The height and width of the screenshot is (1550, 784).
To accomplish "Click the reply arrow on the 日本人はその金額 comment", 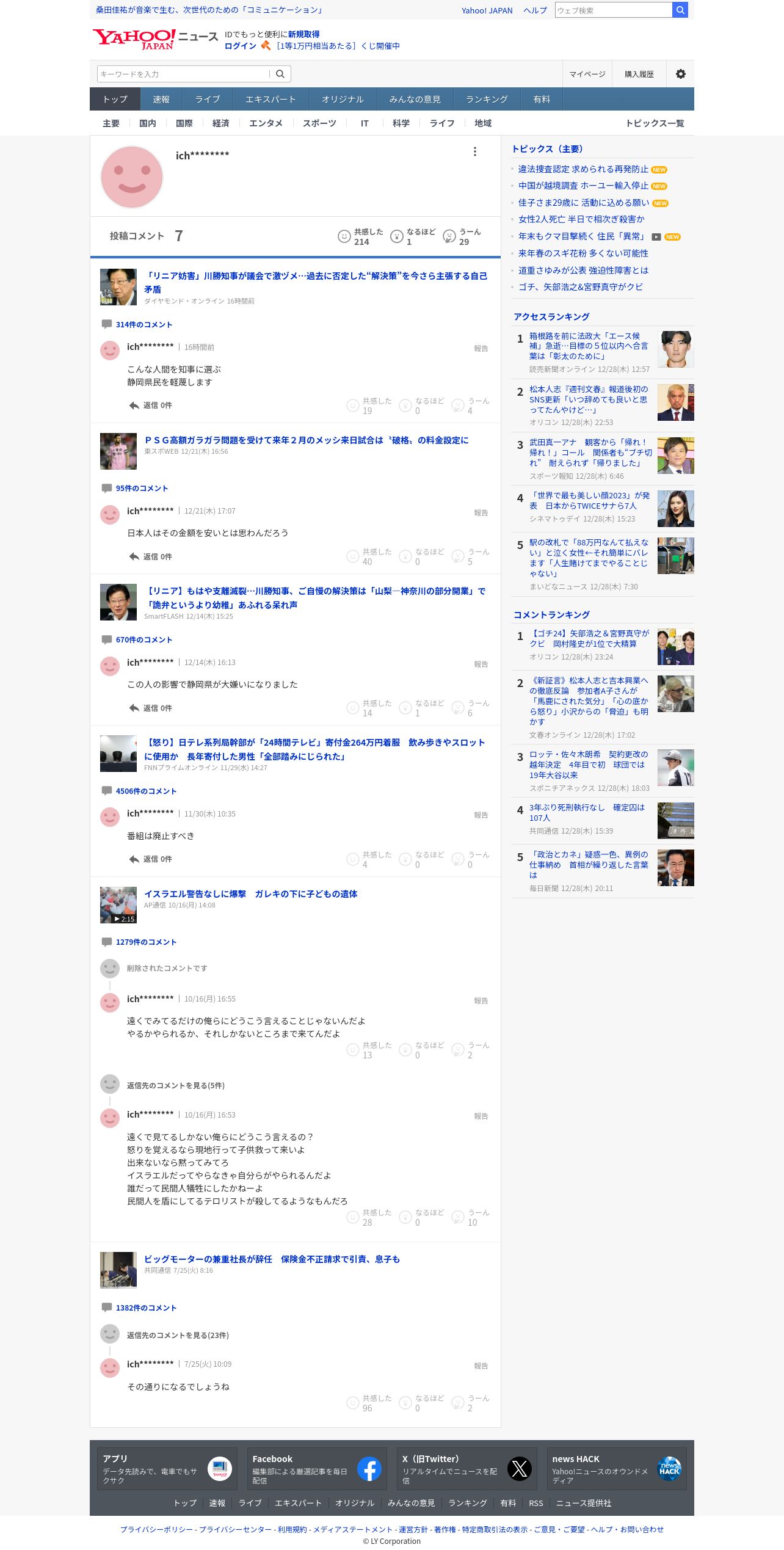I will pos(134,556).
